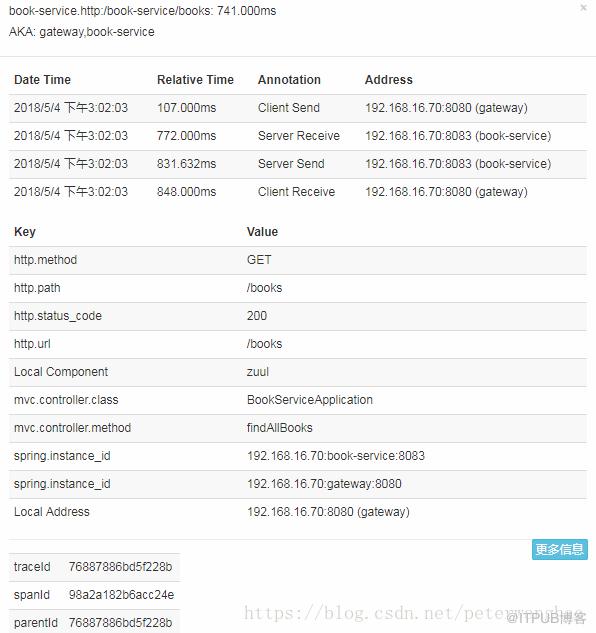Select the Value column header
Viewport: 596px width, 633px height.
(262, 232)
